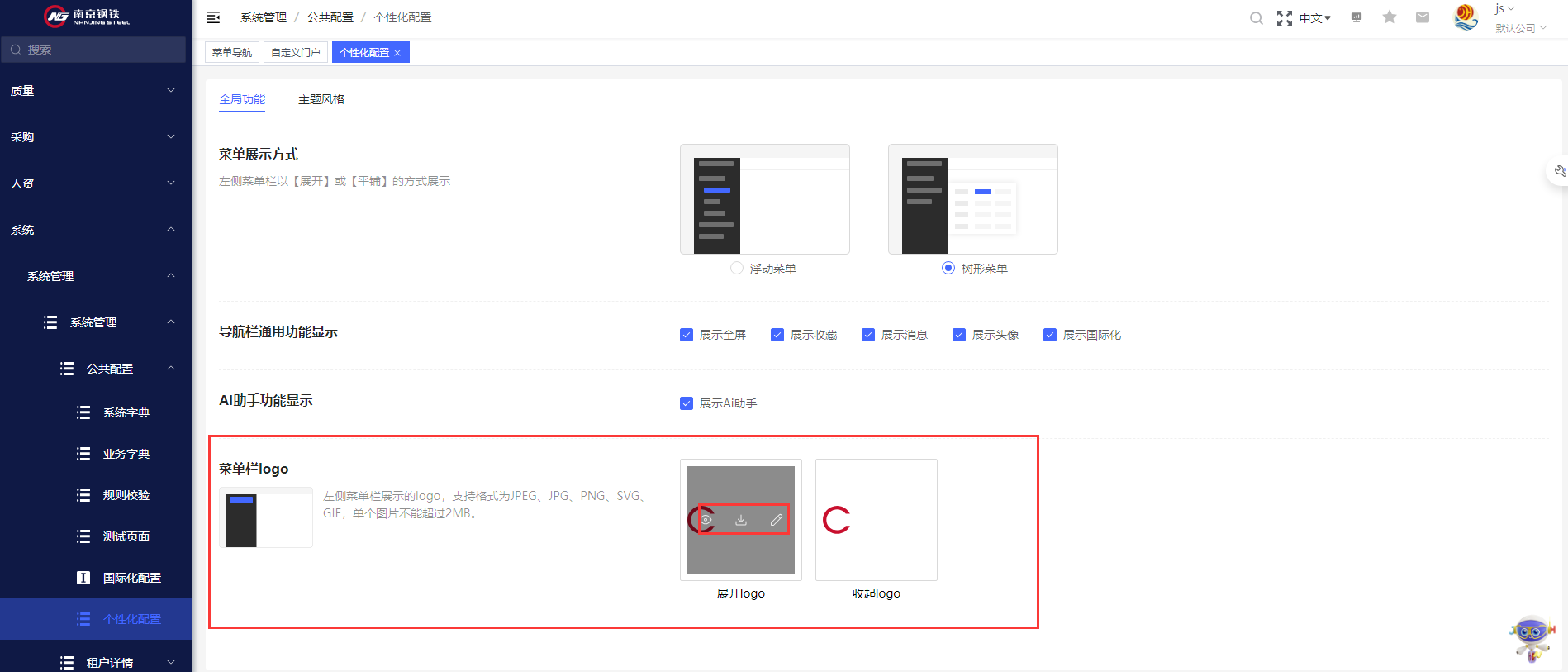Download the 展开logo image
The height and width of the screenshot is (672, 1568).
(x=741, y=520)
